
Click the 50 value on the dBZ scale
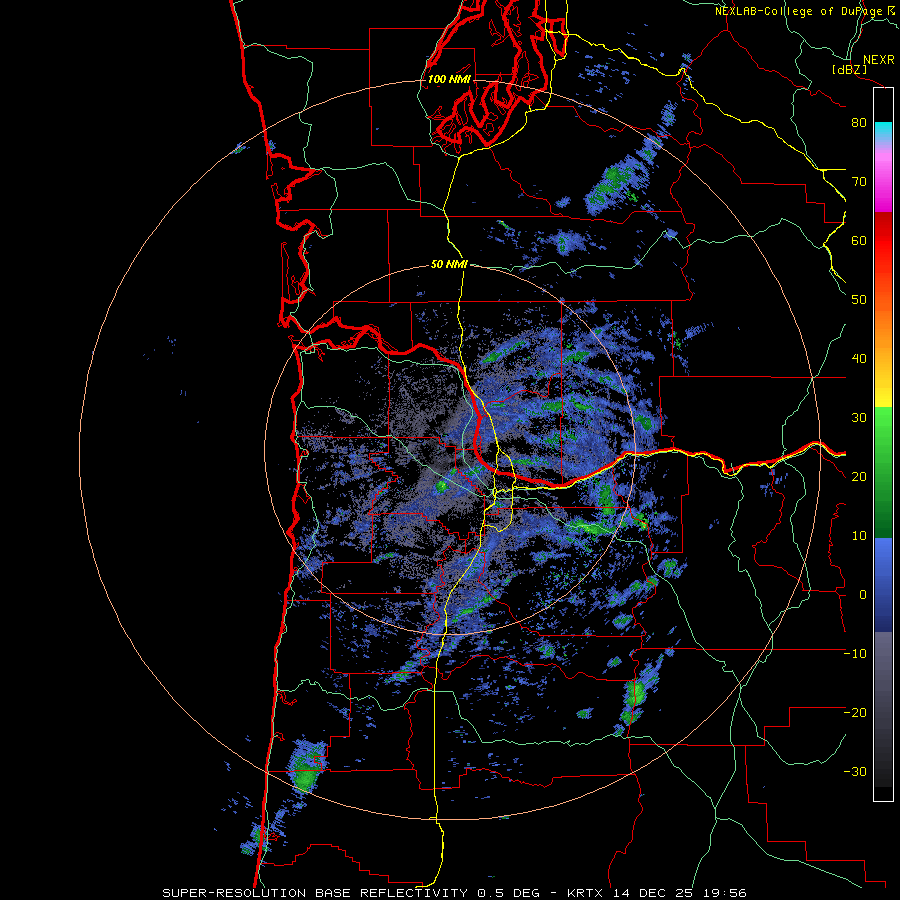(859, 300)
